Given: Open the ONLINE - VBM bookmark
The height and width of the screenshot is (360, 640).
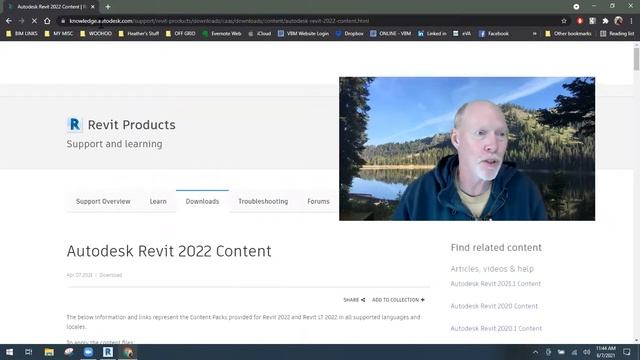Looking at the screenshot, I should point(391,33).
